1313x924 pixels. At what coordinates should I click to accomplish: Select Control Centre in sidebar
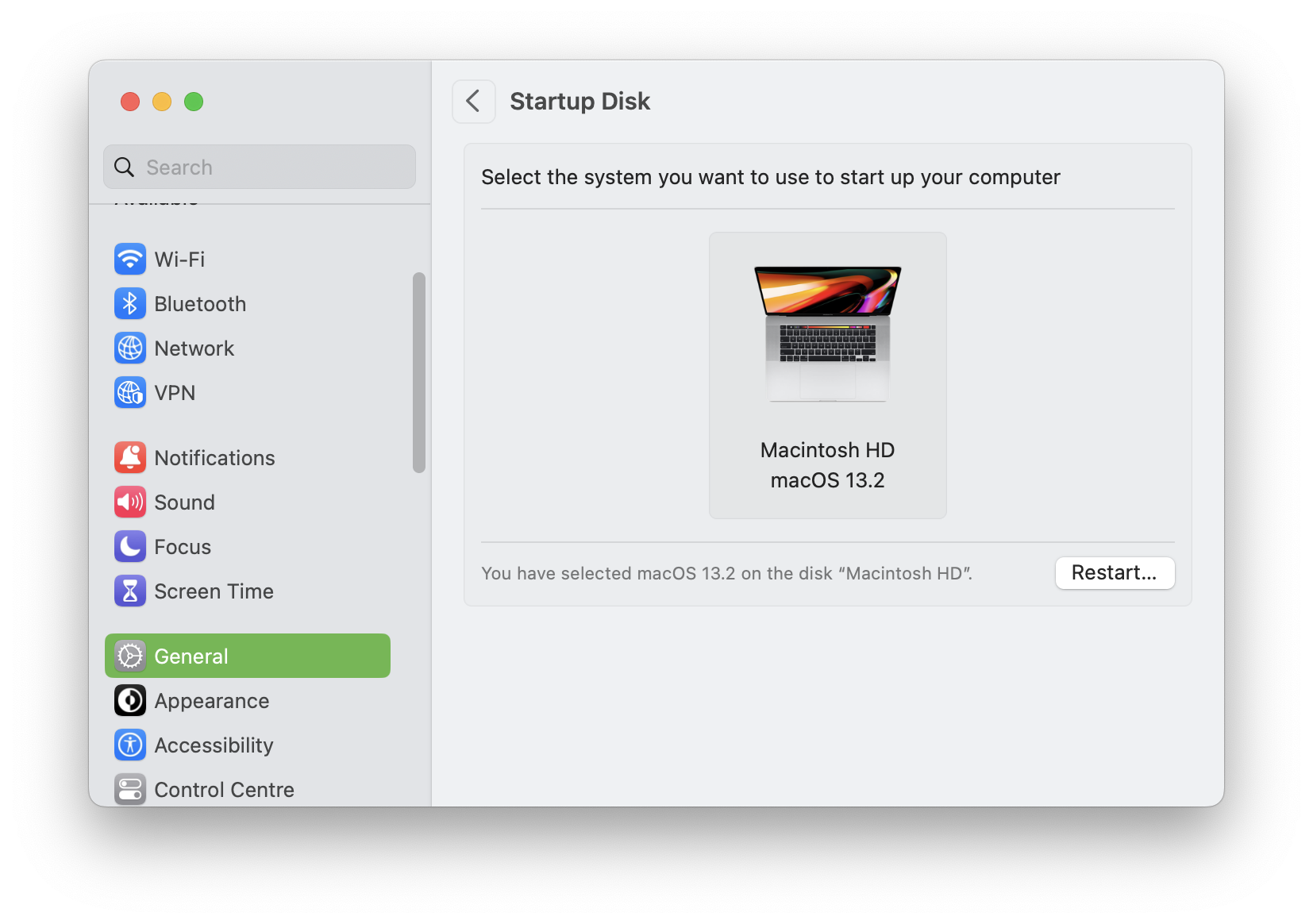(x=224, y=789)
